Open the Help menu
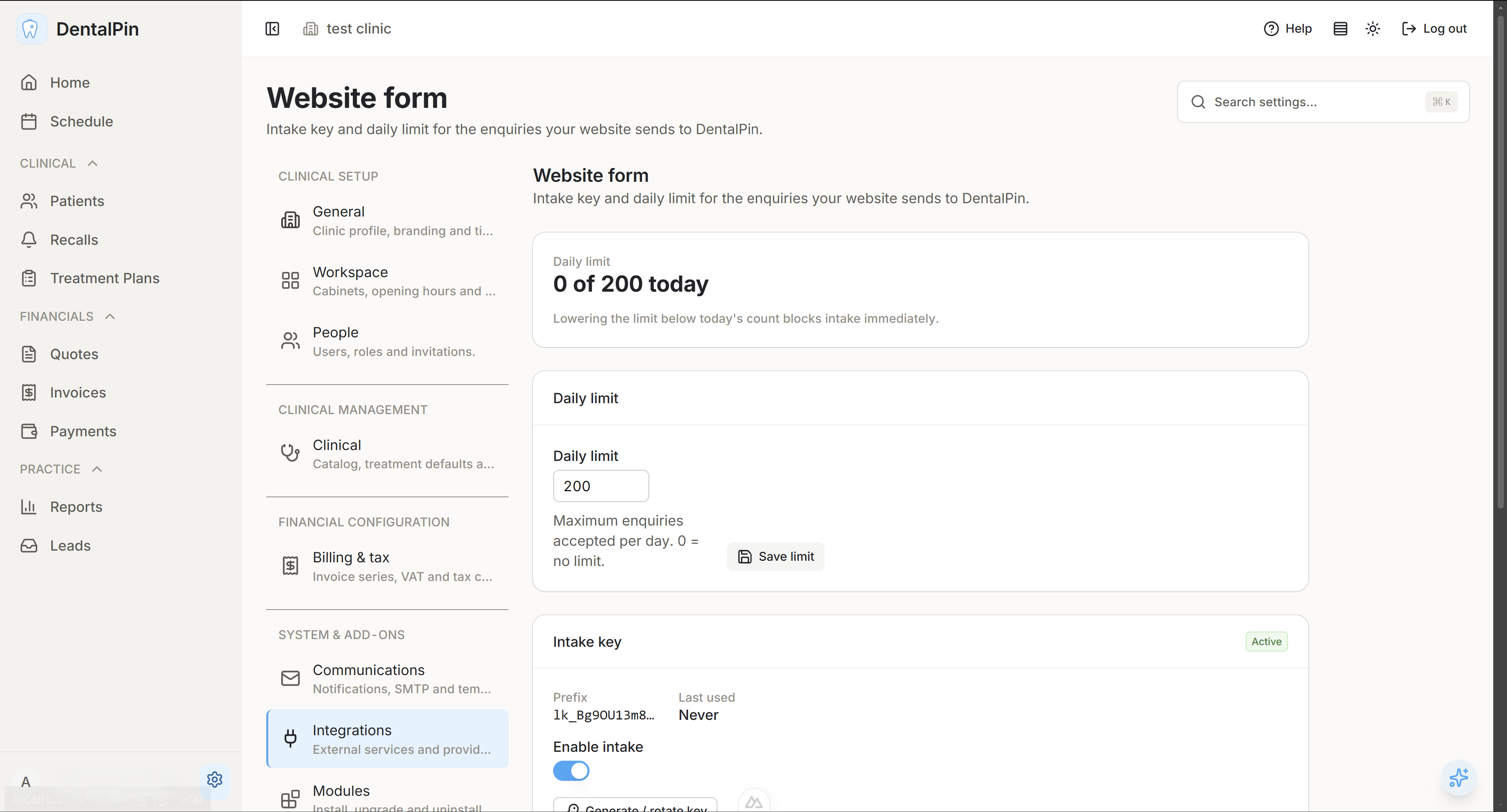1507x812 pixels. click(1288, 29)
